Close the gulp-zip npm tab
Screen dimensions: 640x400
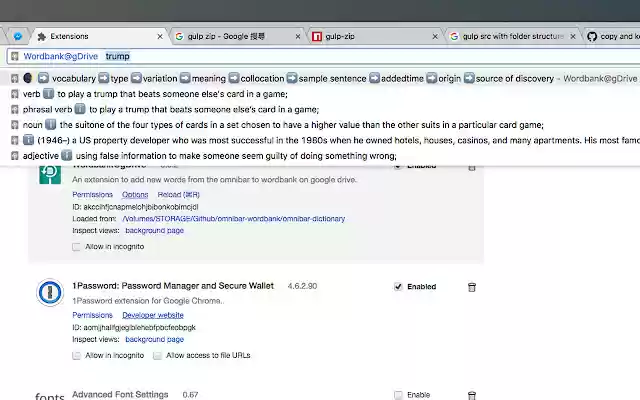click(x=435, y=36)
